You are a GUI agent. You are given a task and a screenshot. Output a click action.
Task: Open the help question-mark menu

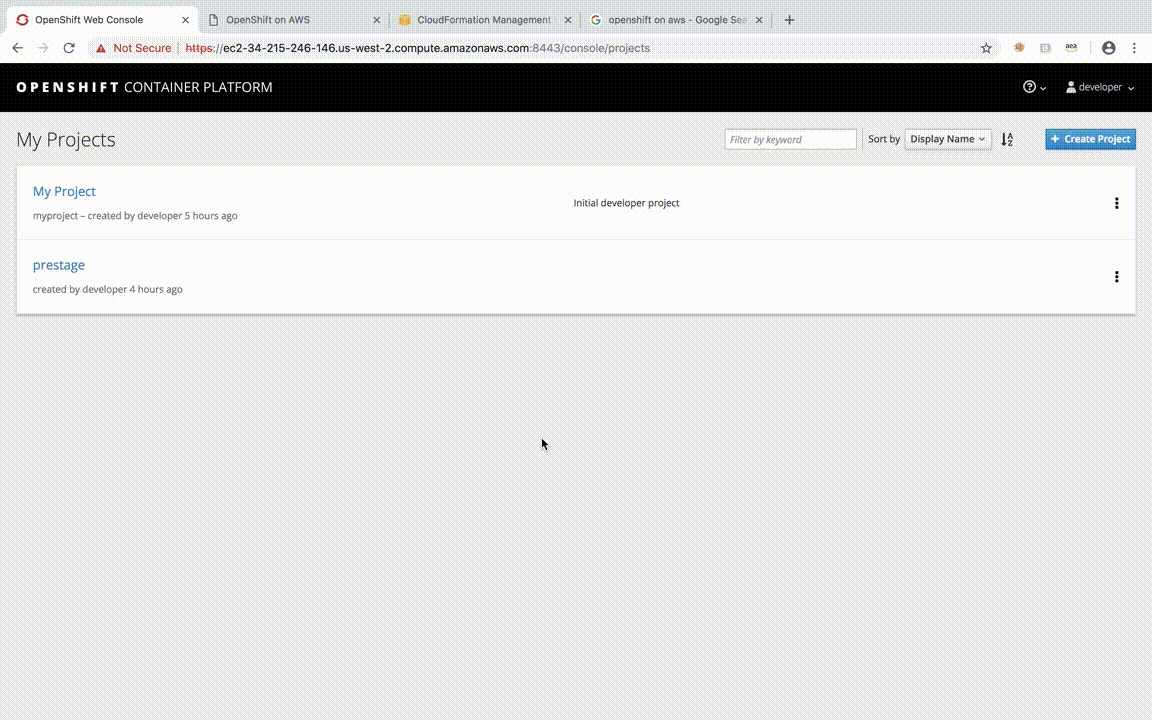(1034, 87)
